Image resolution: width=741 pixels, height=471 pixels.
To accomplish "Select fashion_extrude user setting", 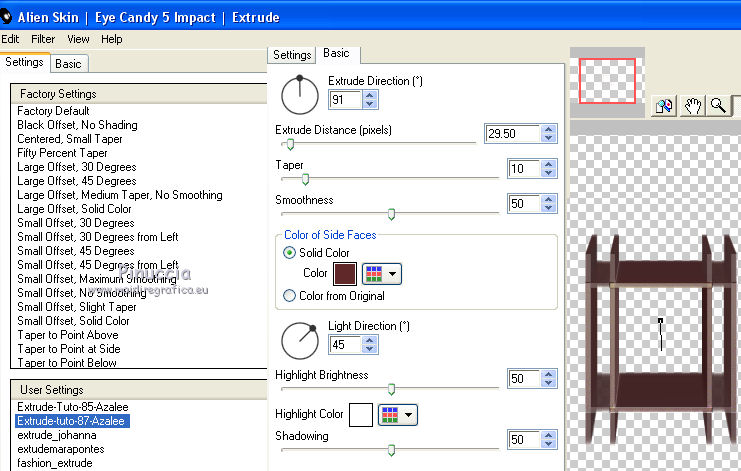I will (x=54, y=463).
